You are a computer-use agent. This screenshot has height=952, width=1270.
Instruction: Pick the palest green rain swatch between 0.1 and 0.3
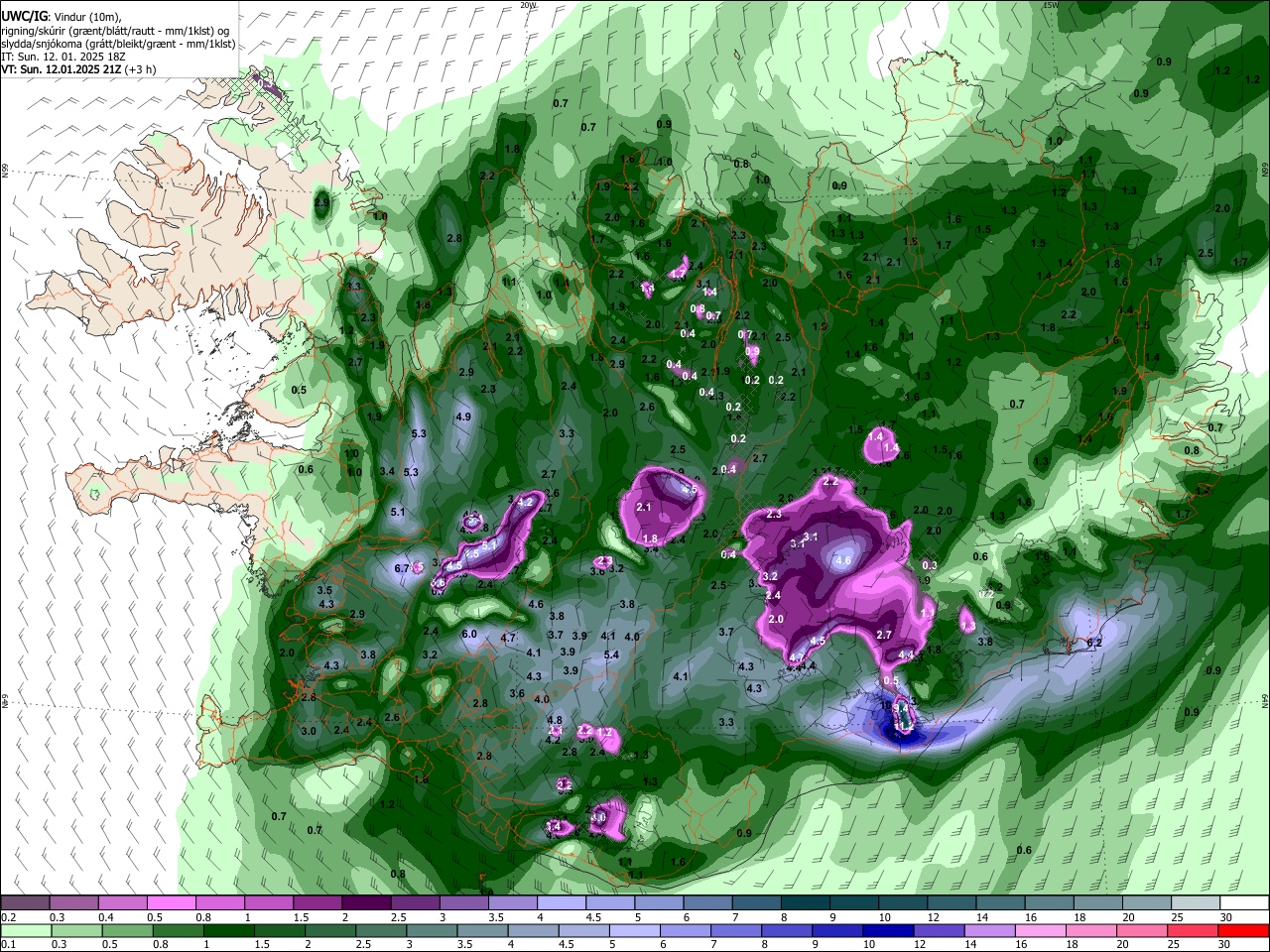(x=26, y=930)
